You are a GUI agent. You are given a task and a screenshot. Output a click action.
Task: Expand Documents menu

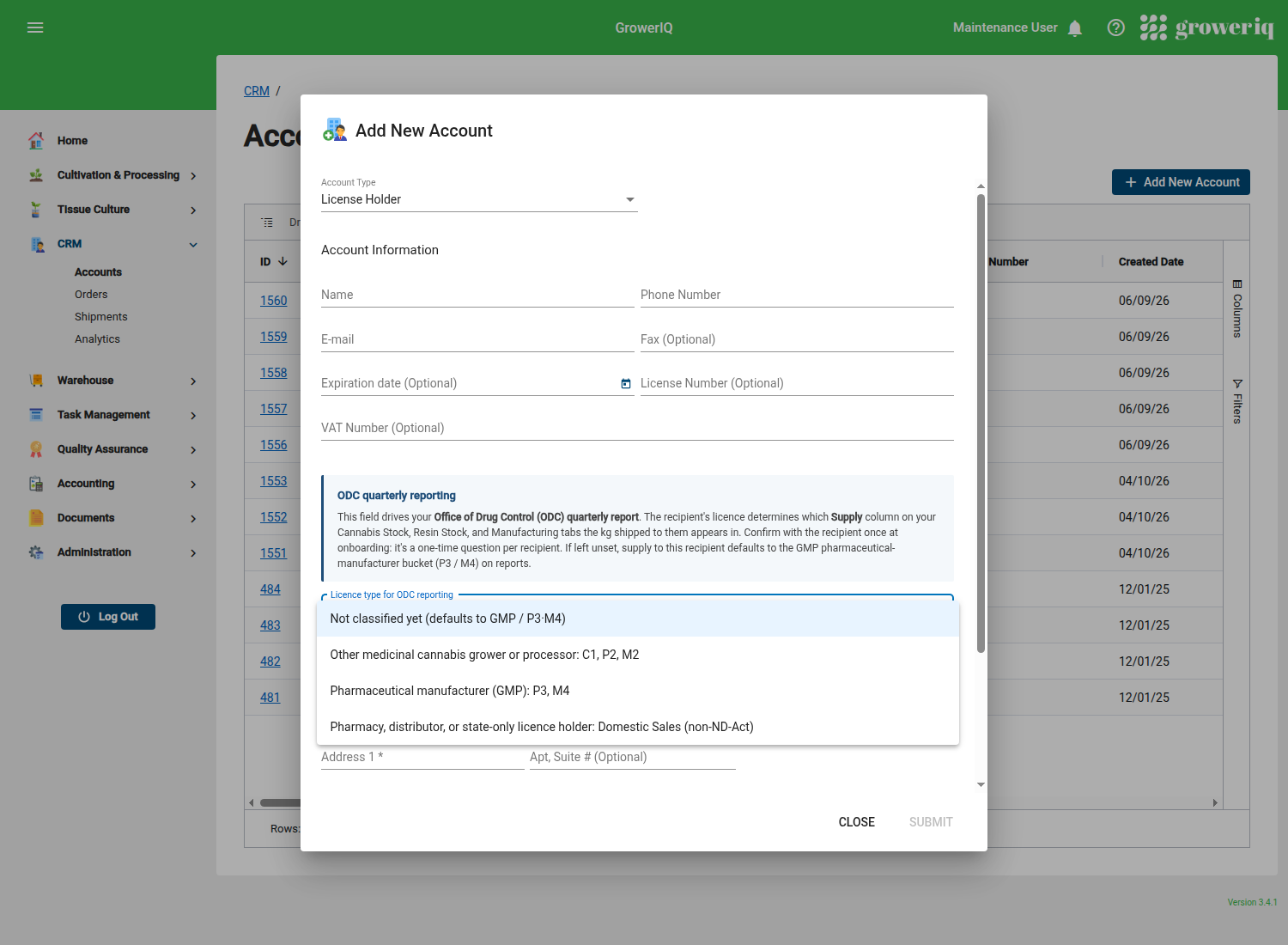tap(193, 519)
